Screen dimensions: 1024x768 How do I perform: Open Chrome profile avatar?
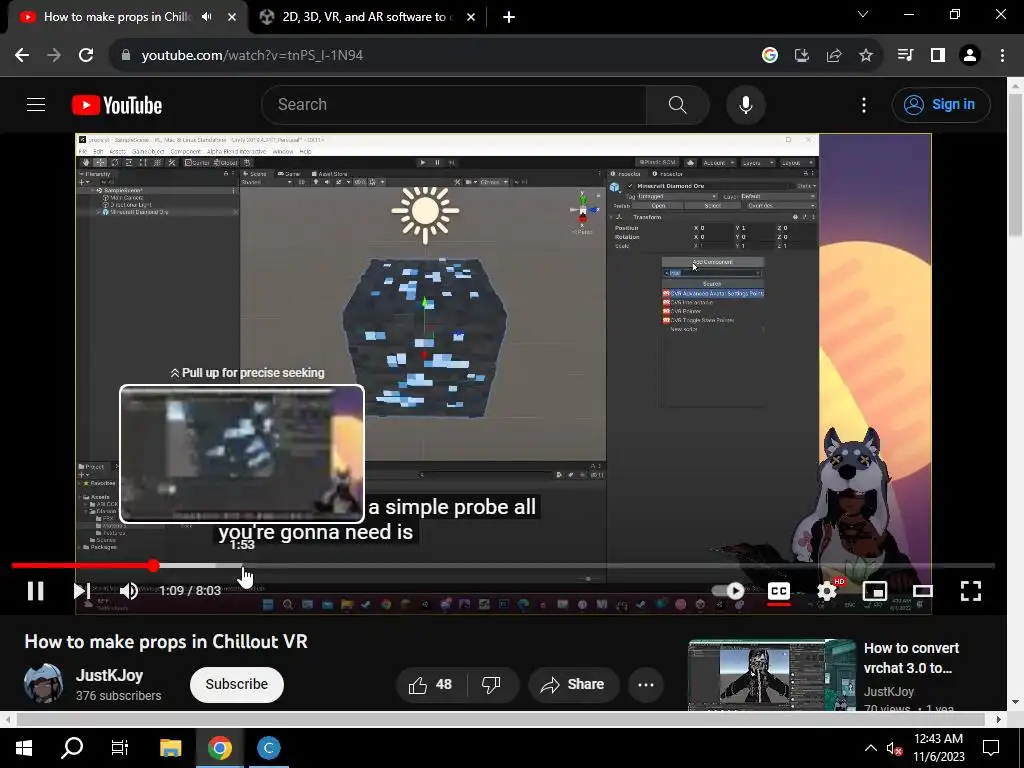pos(969,55)
